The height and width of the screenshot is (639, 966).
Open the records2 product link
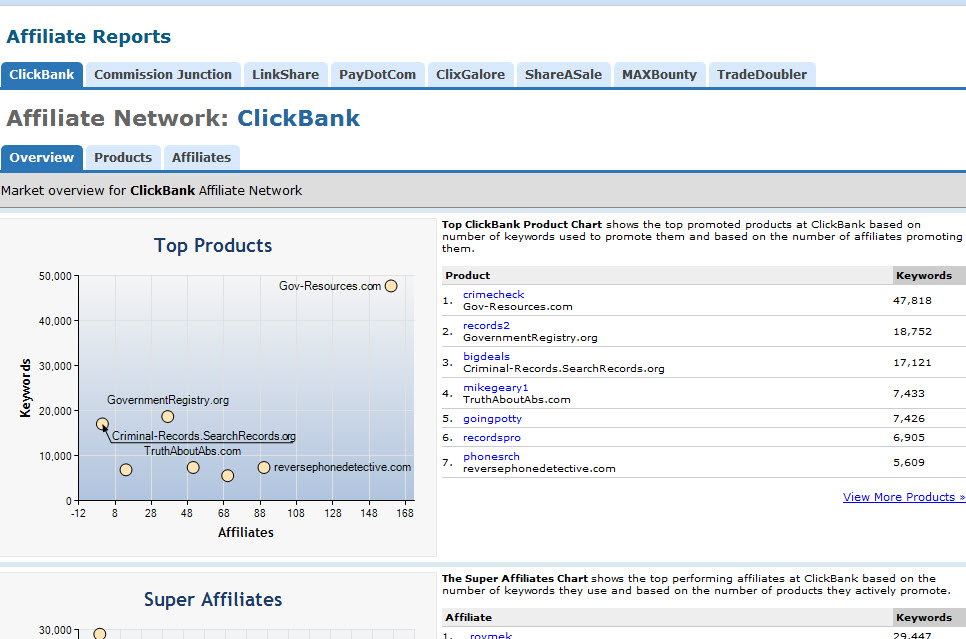pyautogui.click(x=486, y=325)
